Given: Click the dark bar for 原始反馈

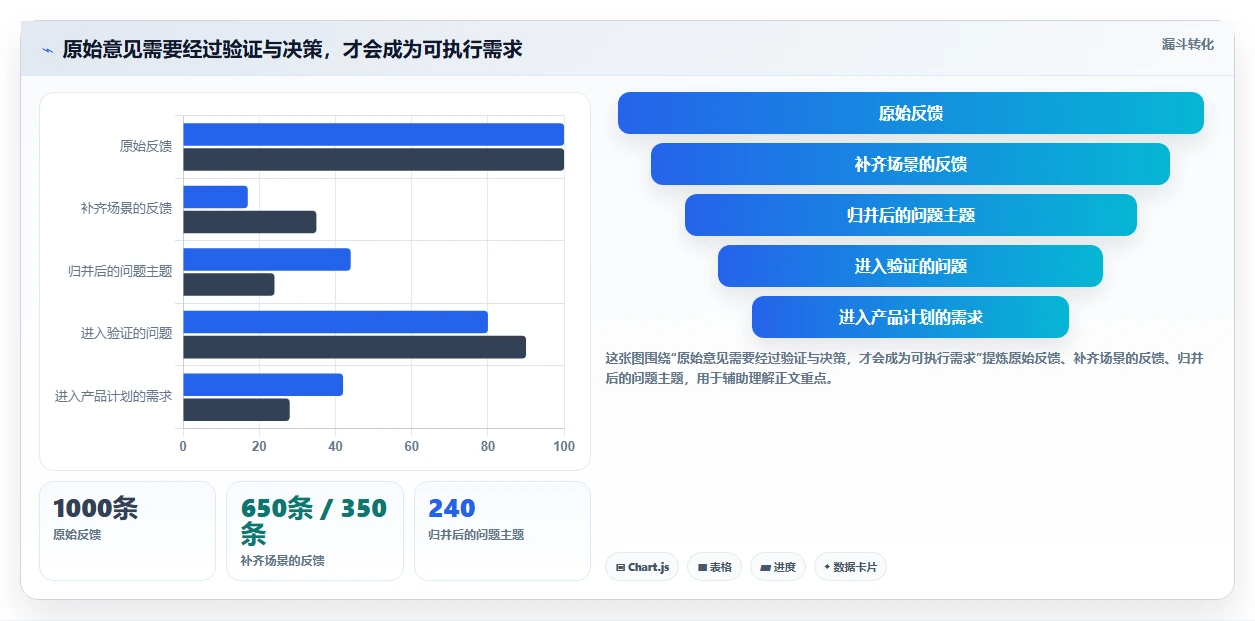Looking at the screenshot, I should tap(373, 159).
